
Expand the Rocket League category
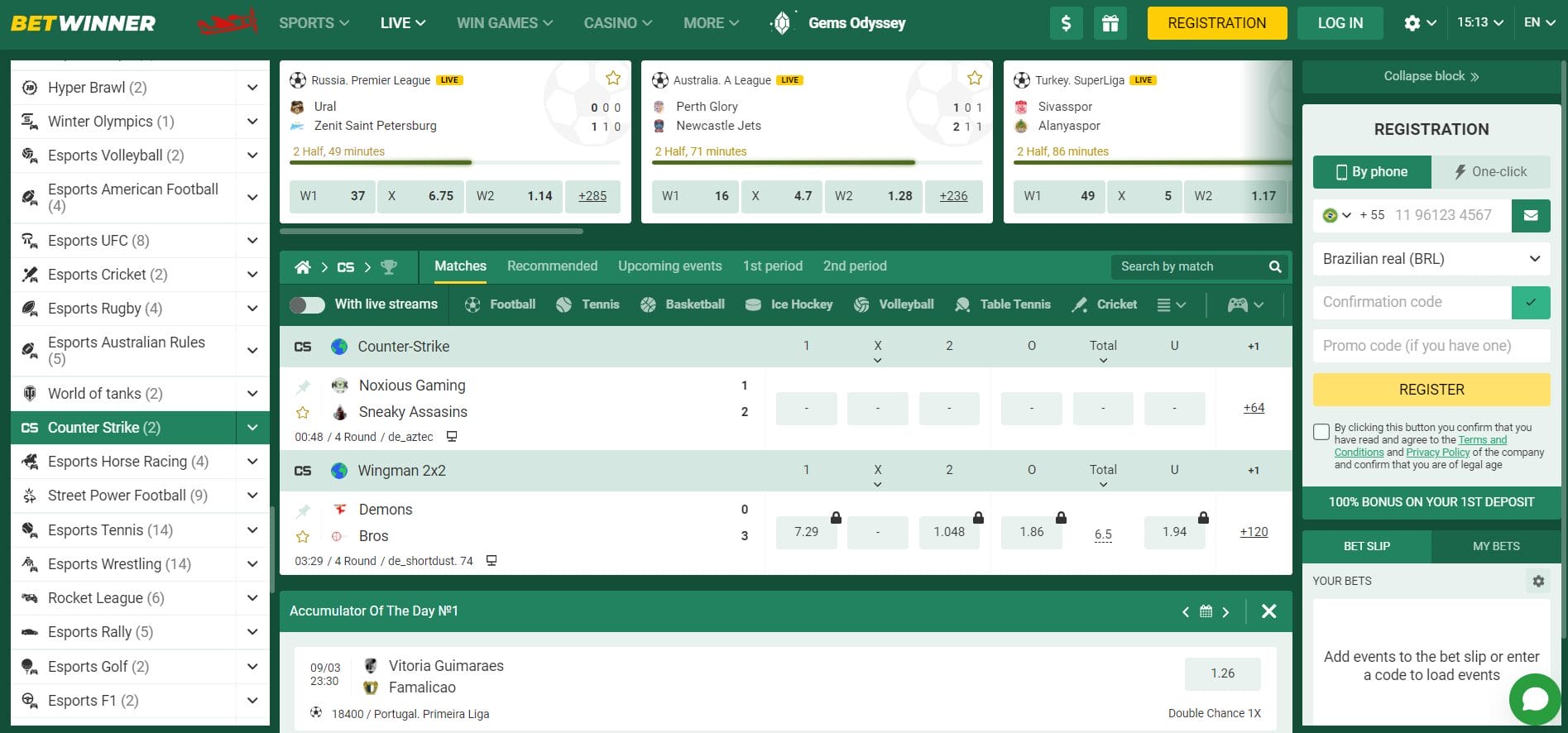[252, 598]
